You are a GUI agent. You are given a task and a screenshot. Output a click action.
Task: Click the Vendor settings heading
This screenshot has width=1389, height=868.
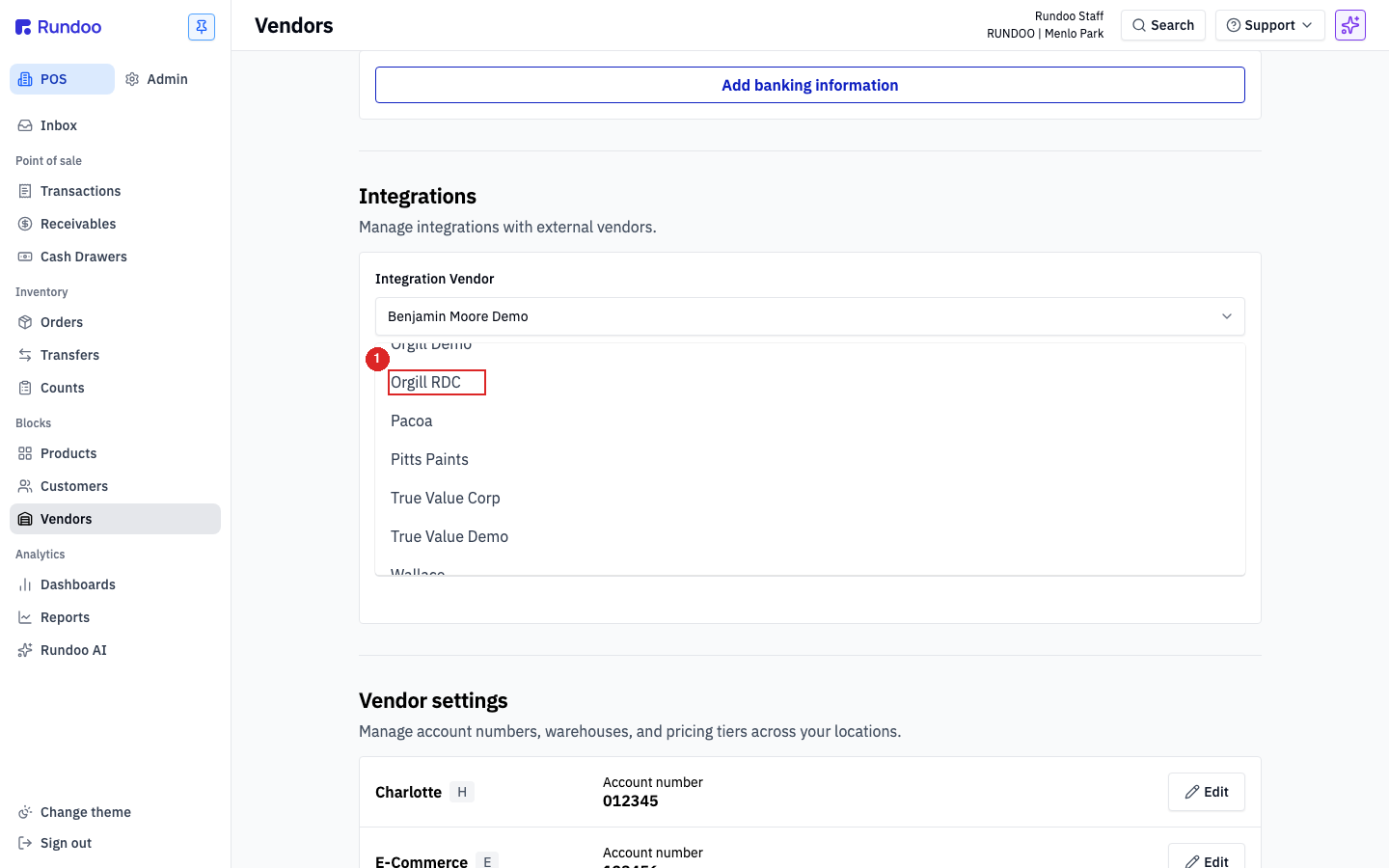[x=433, y=700]
